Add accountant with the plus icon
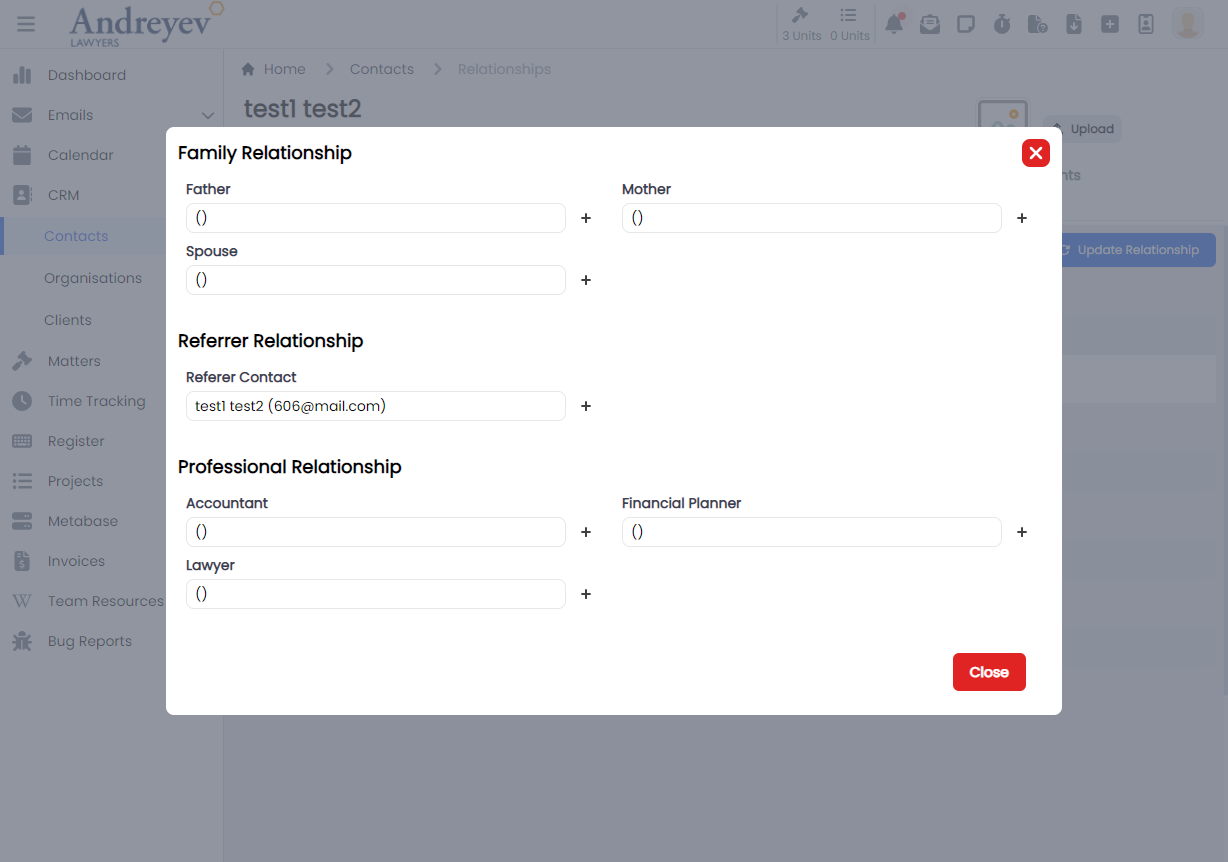This screenshot has width=1228, height=862. pos(586,532)
